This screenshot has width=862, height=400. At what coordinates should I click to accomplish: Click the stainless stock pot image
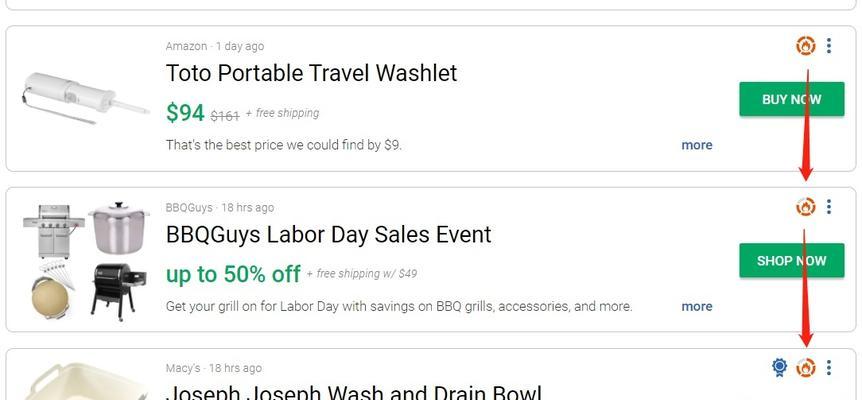(x=118, y=227)
